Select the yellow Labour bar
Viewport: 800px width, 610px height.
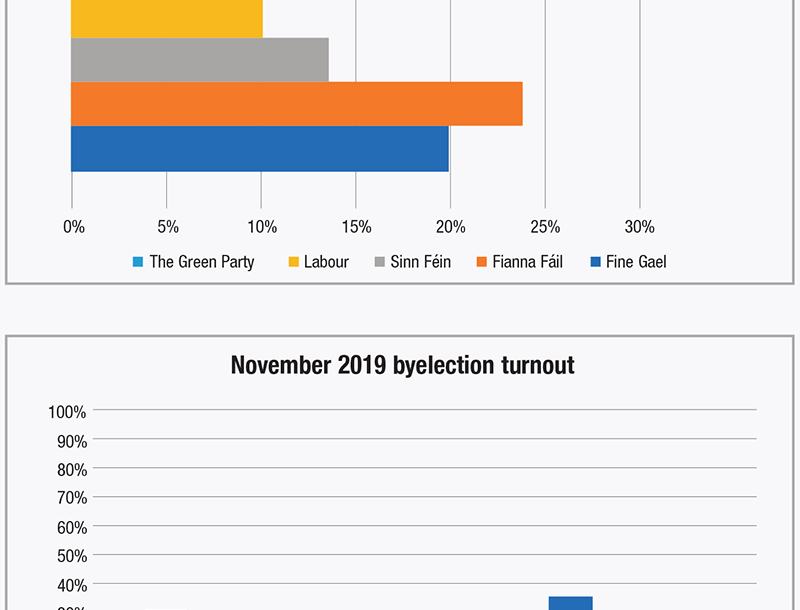(166, 18)
